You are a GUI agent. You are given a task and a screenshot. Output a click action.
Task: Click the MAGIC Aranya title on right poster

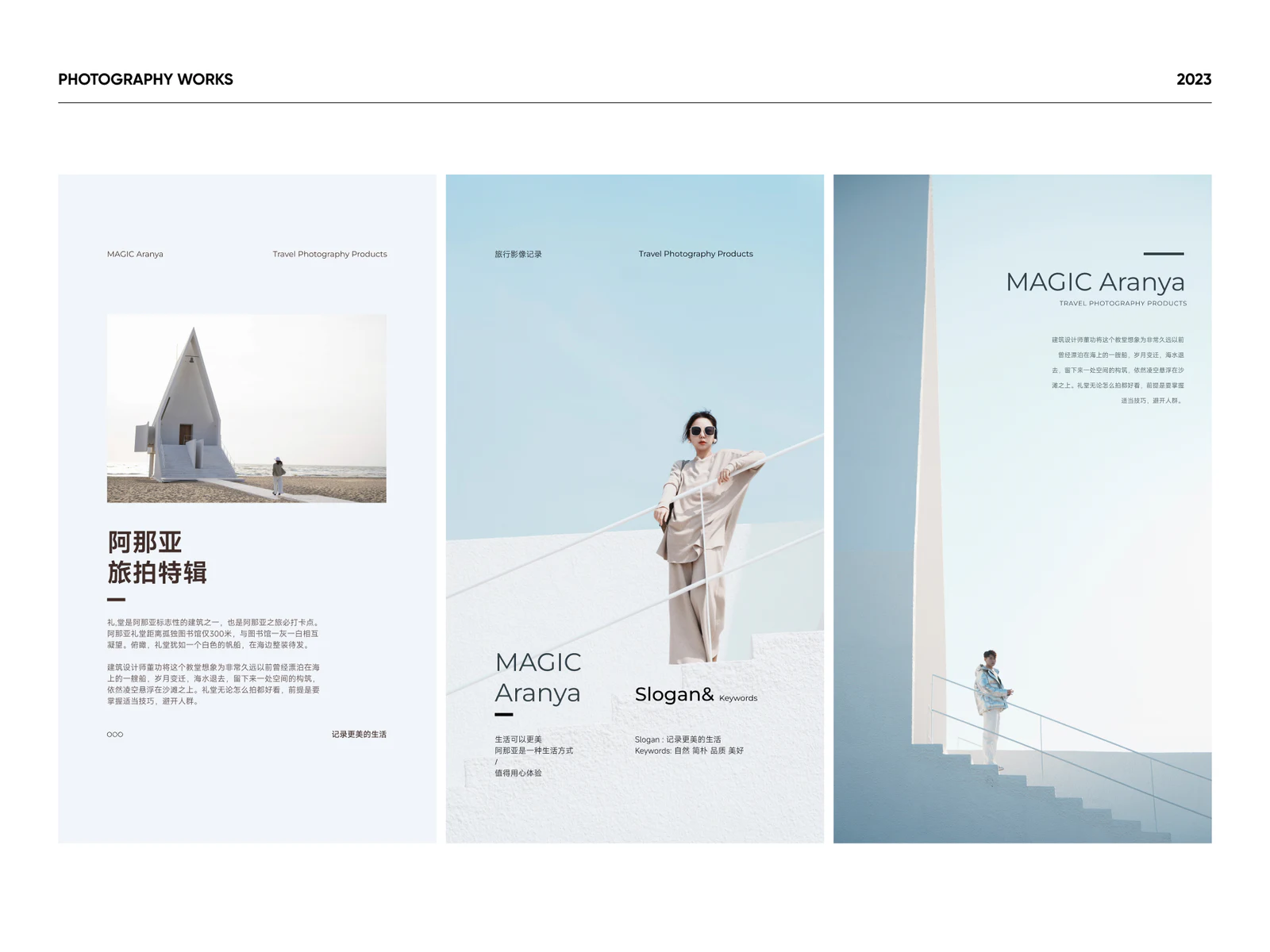(1095, 282)
